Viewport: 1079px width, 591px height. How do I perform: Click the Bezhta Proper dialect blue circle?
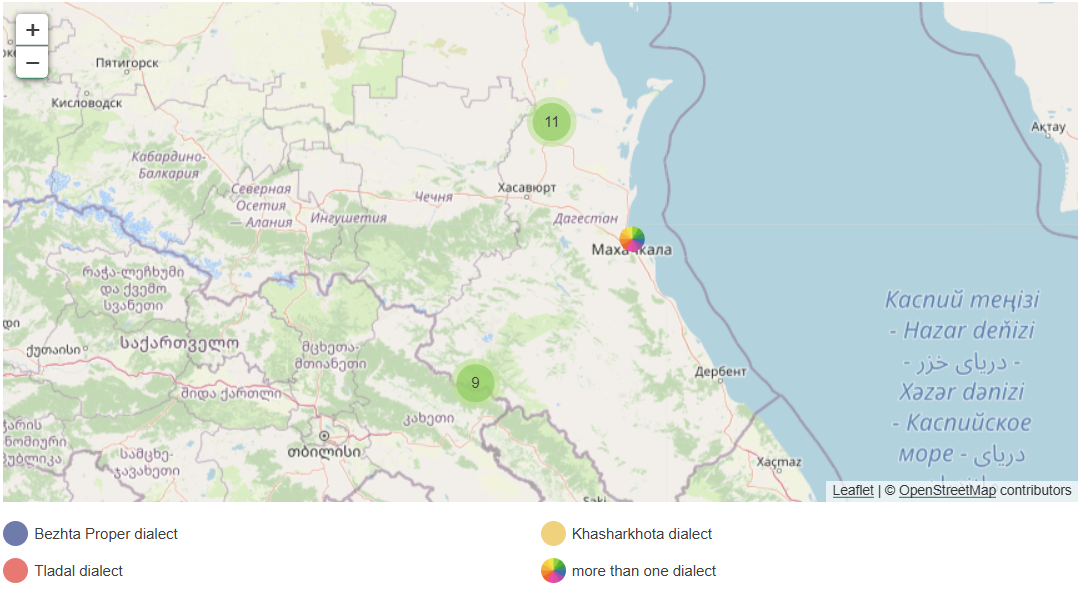[x=16, y=534]
